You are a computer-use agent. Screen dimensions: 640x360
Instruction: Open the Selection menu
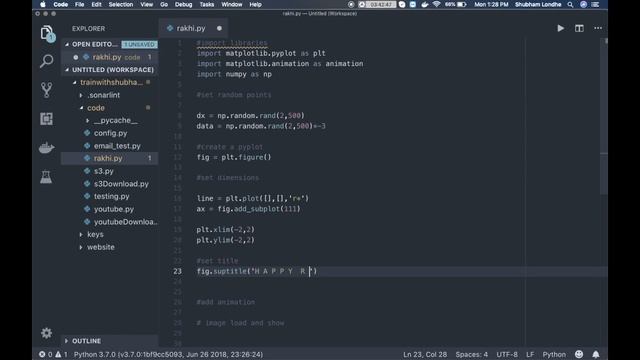coord(121,4)
